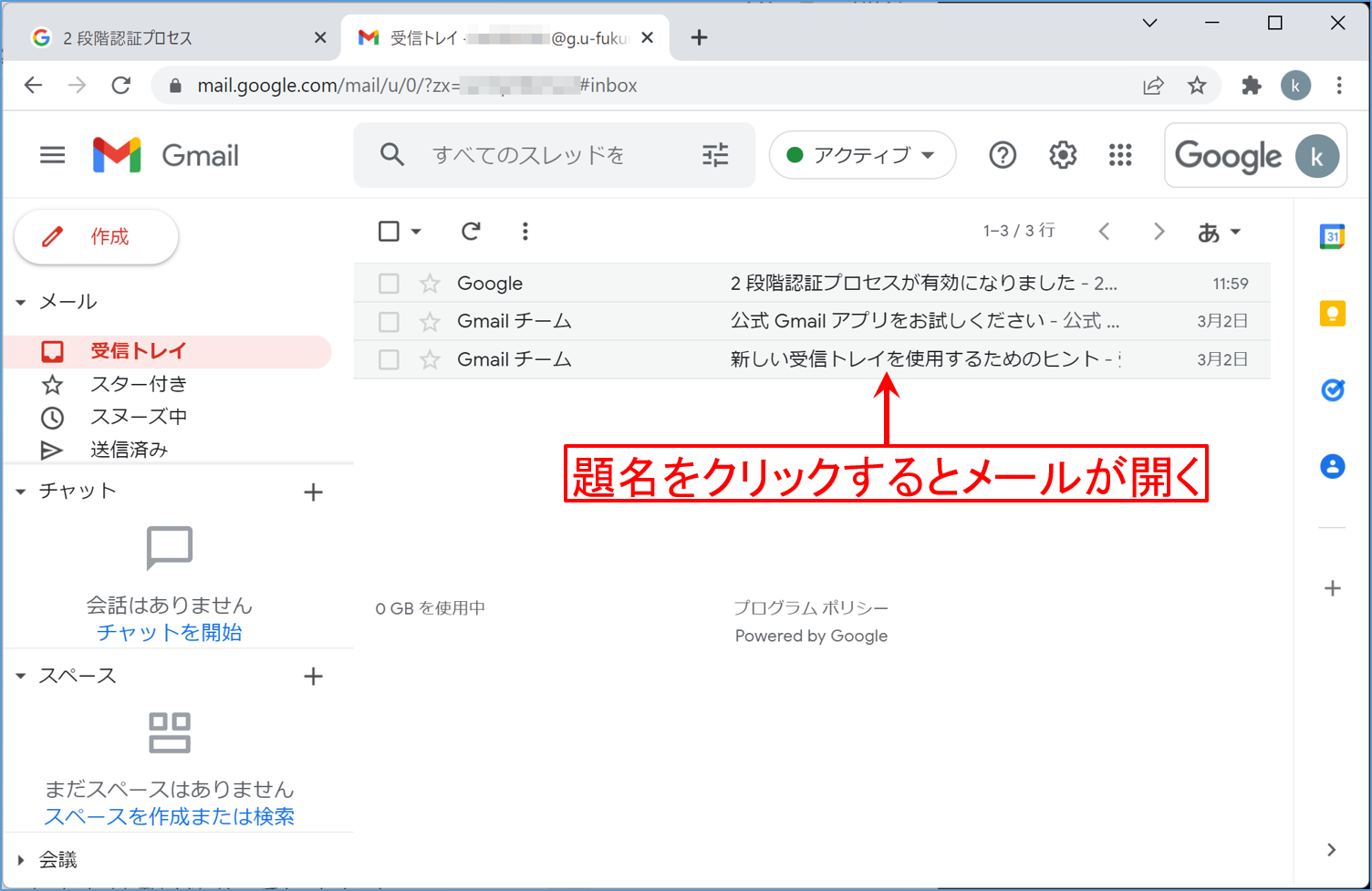Screen dimensions: 1372x891
Task: Refresh the inbox message list
Action: (x=471, y=232)
